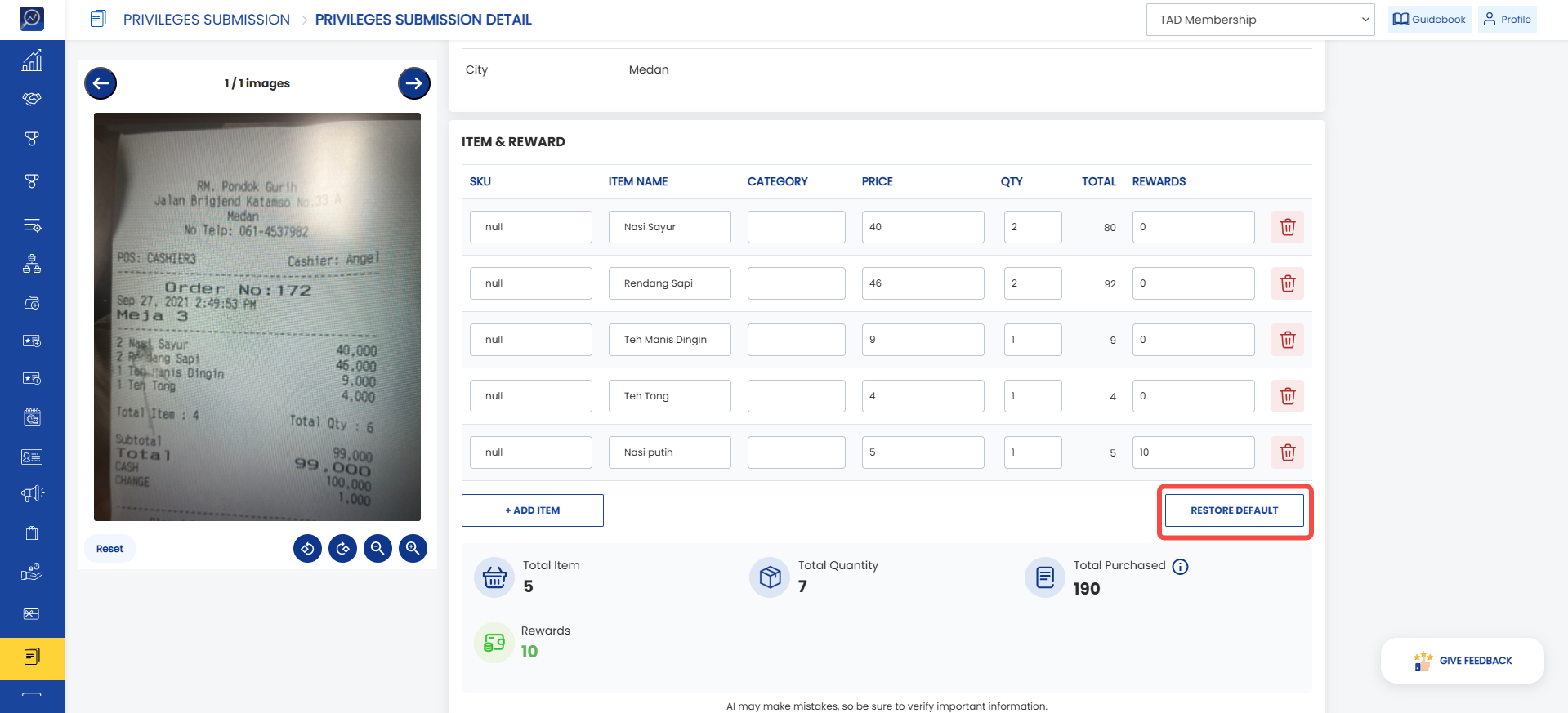The height and width of the screenshot is (713, 1568).
Task: Edit the SKU field for Nasi putih
Action: click(x=531, y=452)
